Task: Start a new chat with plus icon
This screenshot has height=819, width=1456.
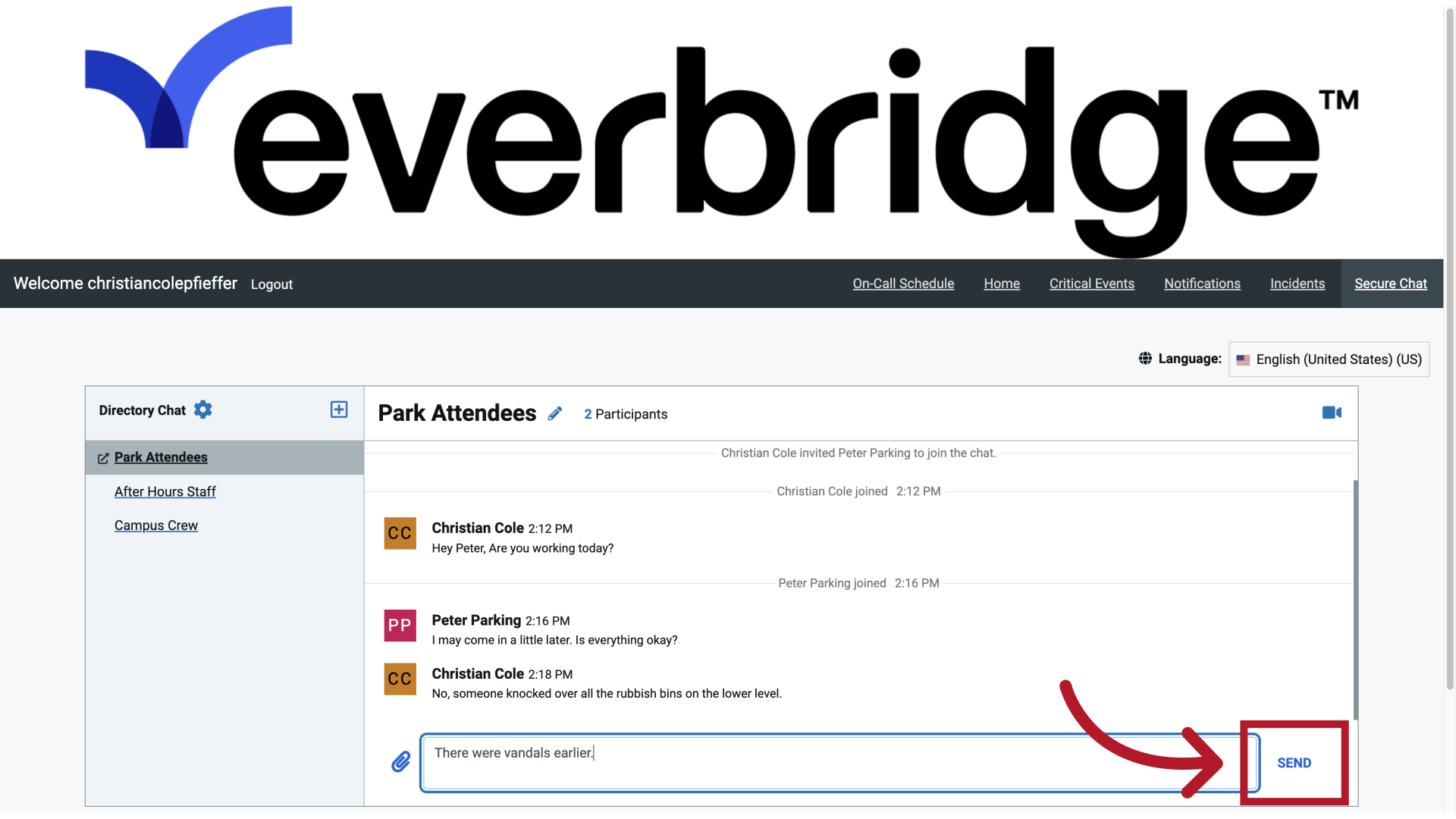Action: pyautogui.click(x=339, y=409)
